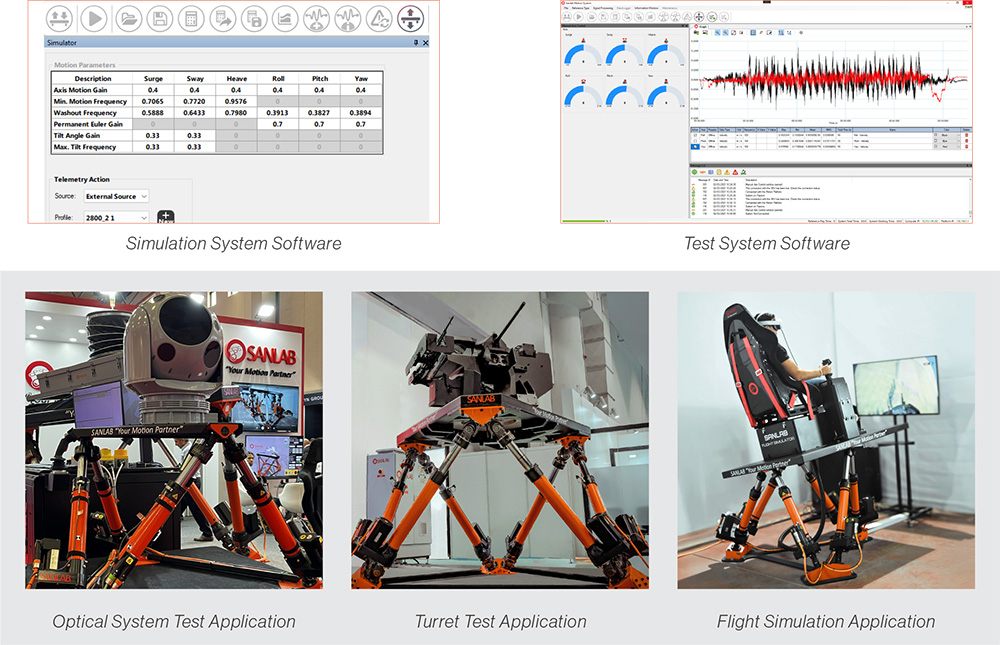Click the New profile plus button

(166, 217)
